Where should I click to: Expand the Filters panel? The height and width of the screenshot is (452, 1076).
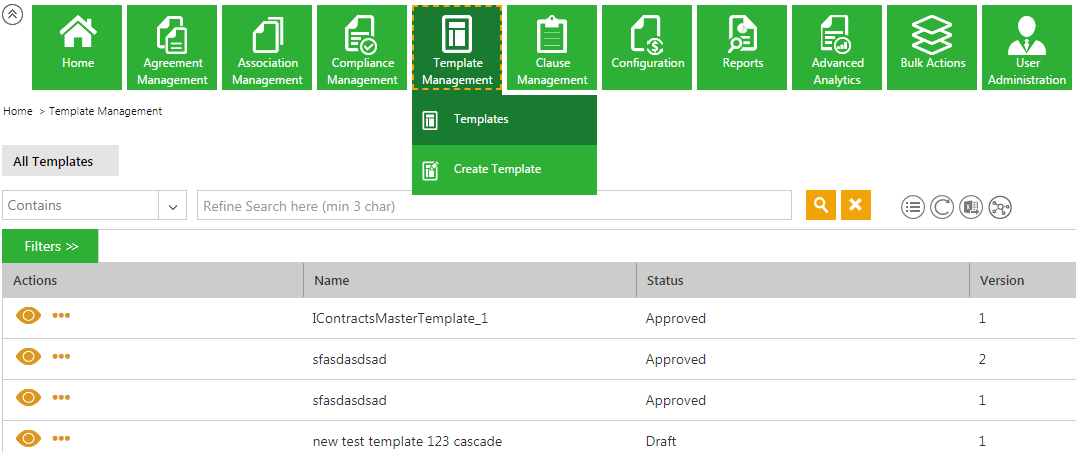click(50, 246)
